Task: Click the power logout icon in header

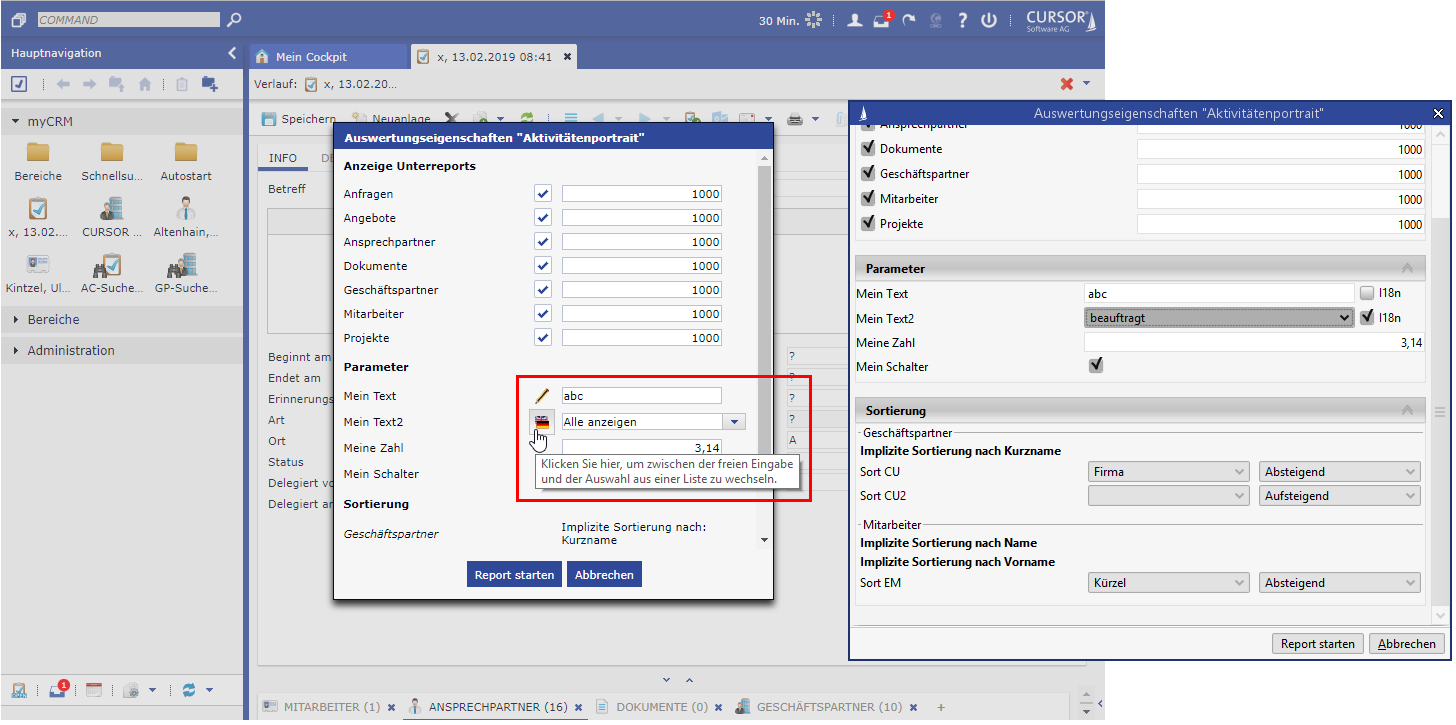Action: click(x=989, y=19)
